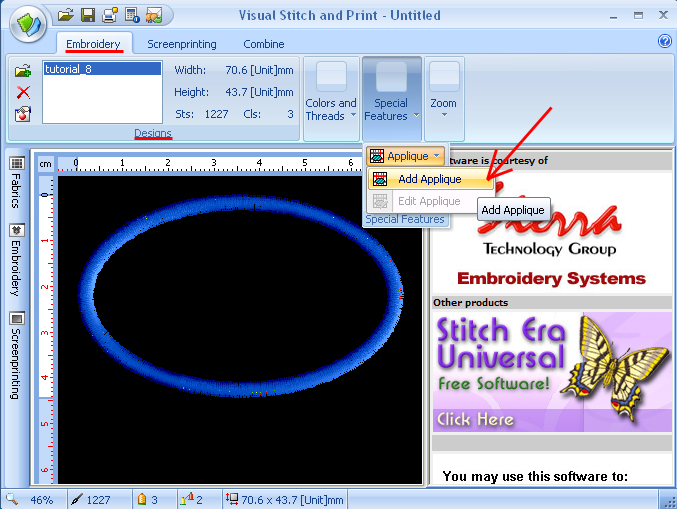Switch to the Embroidery ribbon tab

[93, 44]
